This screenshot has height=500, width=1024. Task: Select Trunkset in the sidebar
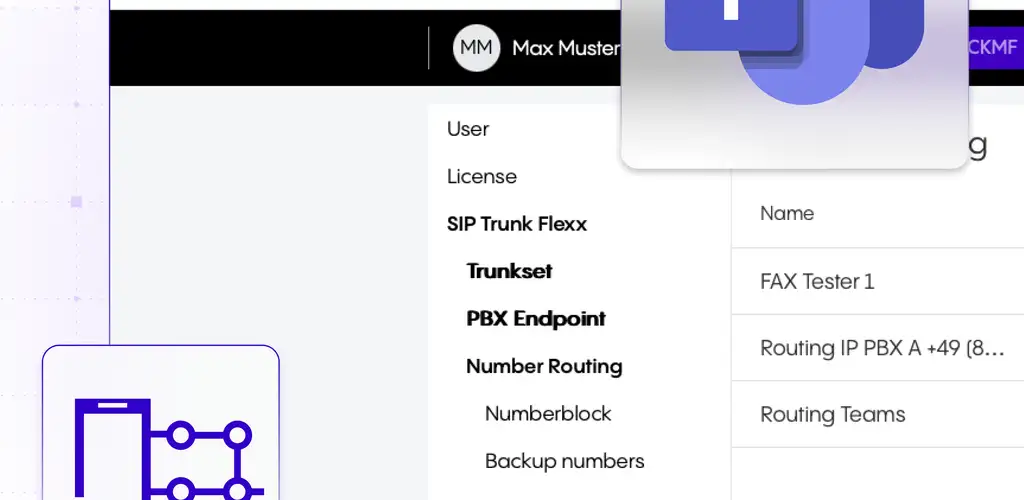coord(509,271)
